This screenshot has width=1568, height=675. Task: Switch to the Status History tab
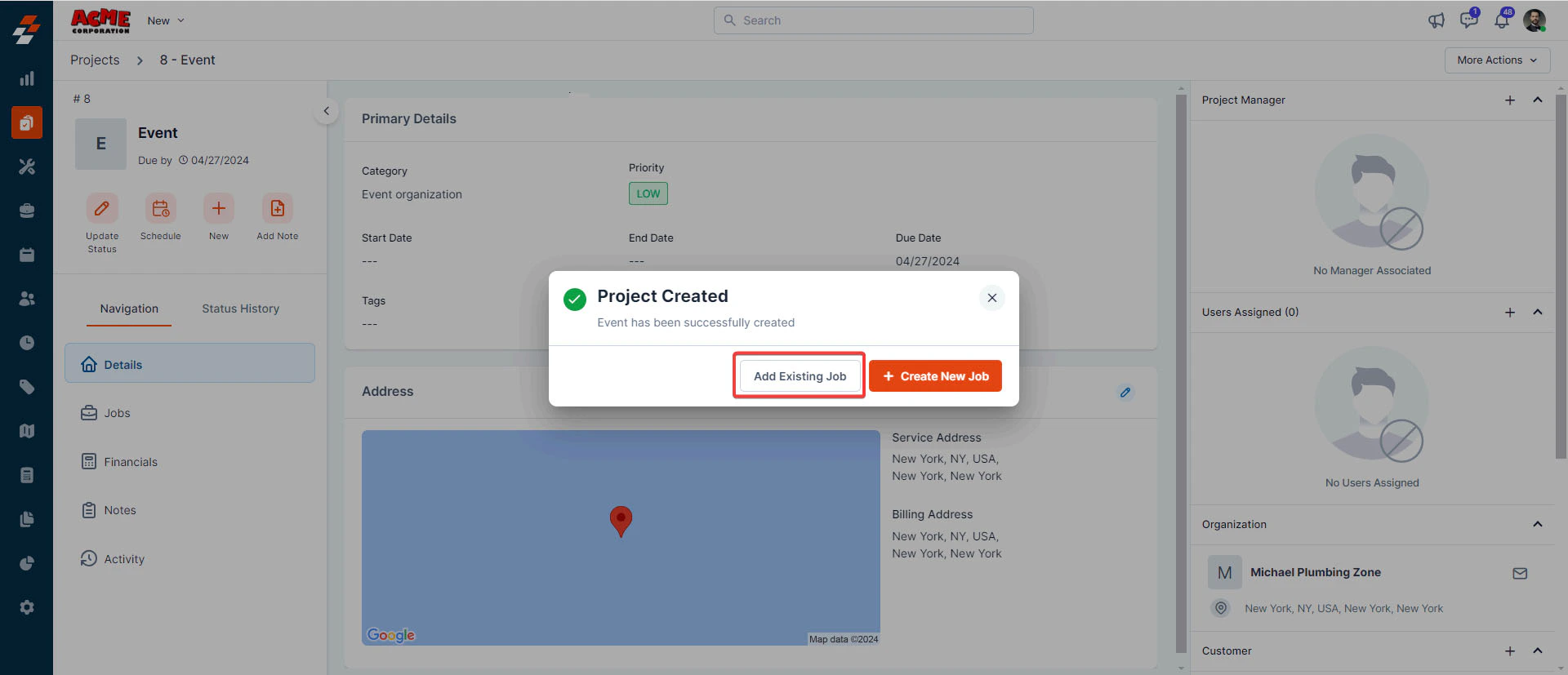point(240,309)
